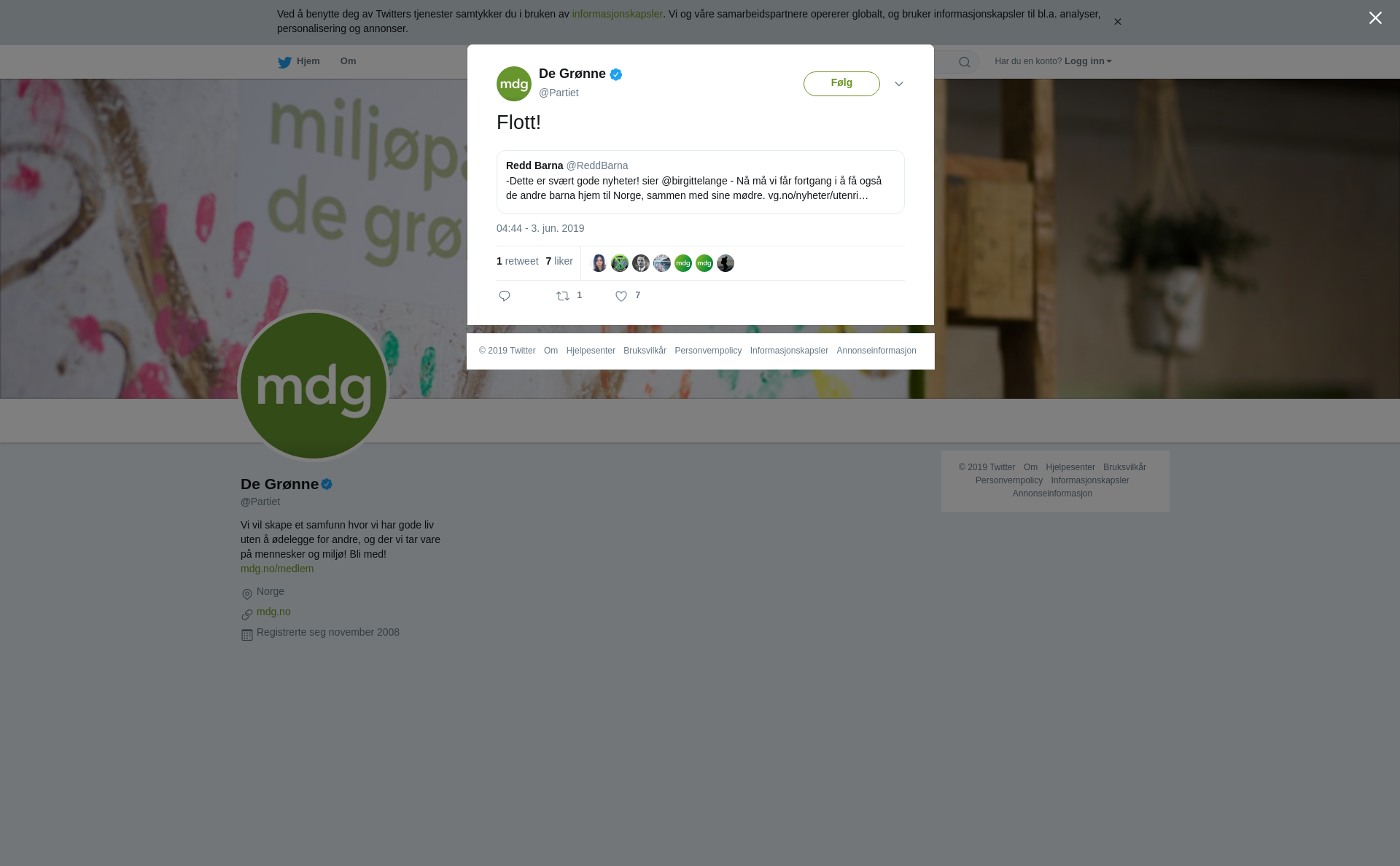Like the tweet with the heart icon
Screen dimensions: 1400x866
tap(621, 296)
